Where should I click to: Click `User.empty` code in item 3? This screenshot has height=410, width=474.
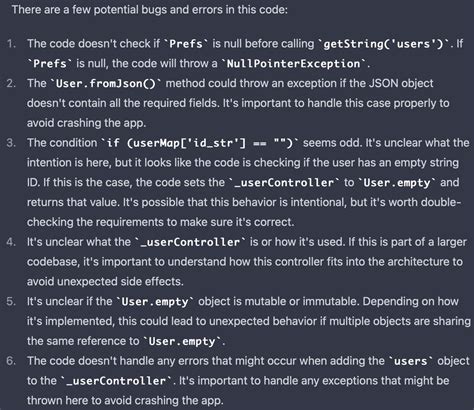[397, 183]
